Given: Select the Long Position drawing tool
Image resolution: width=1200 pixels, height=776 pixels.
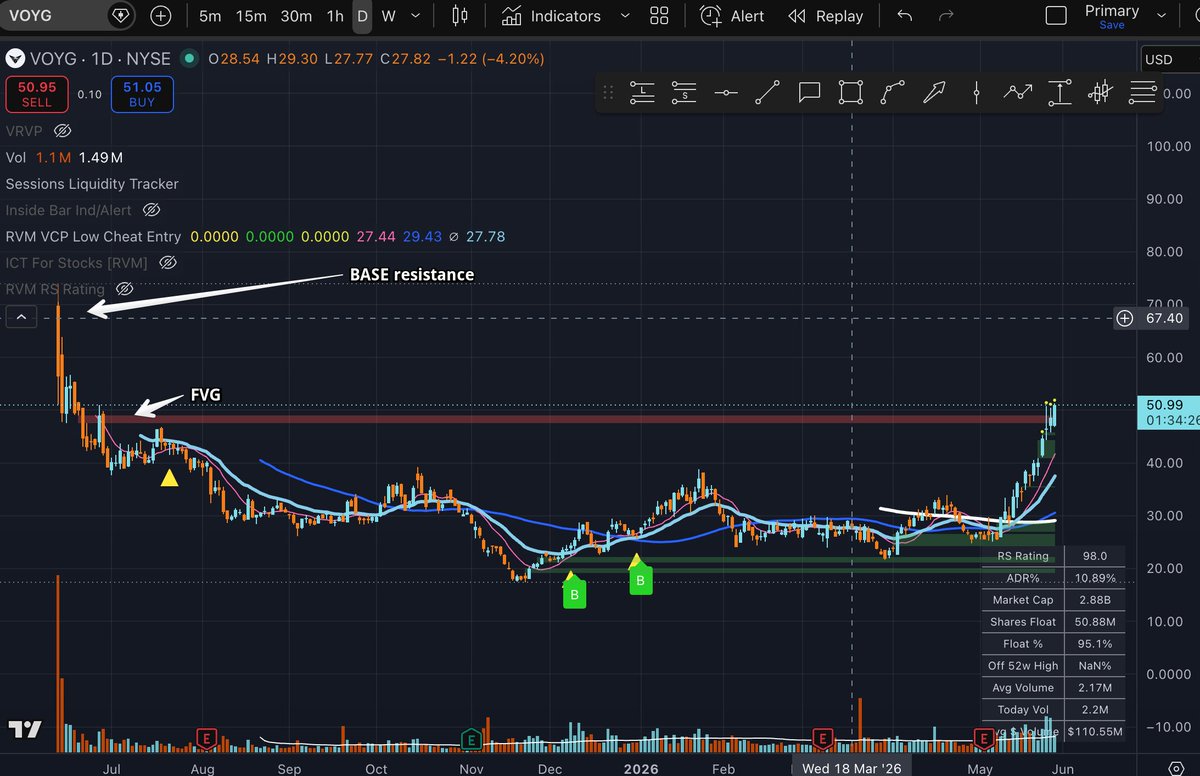Looking at the screenshot, I should 641,93.
